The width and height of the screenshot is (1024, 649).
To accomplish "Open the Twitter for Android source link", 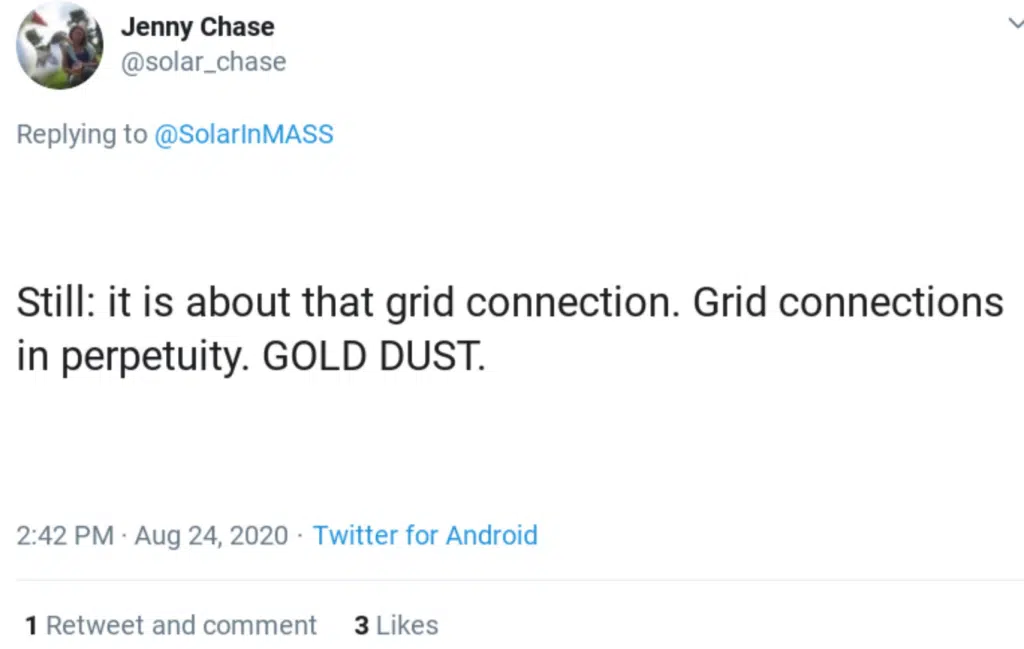I will click(425, 535).
